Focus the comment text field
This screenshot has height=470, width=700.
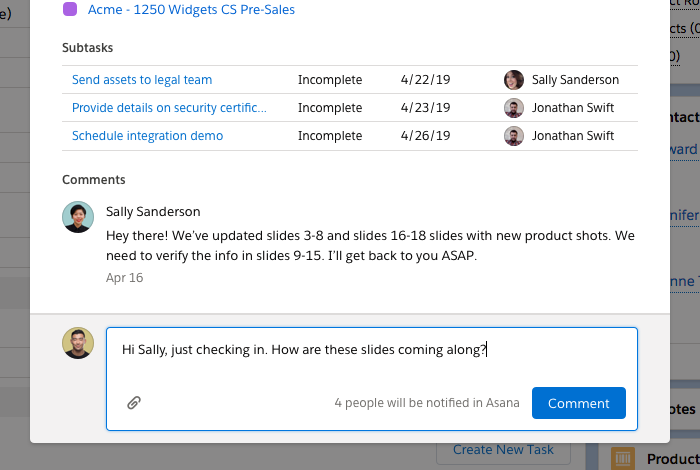pyautogui.click(x=370, y=360)
